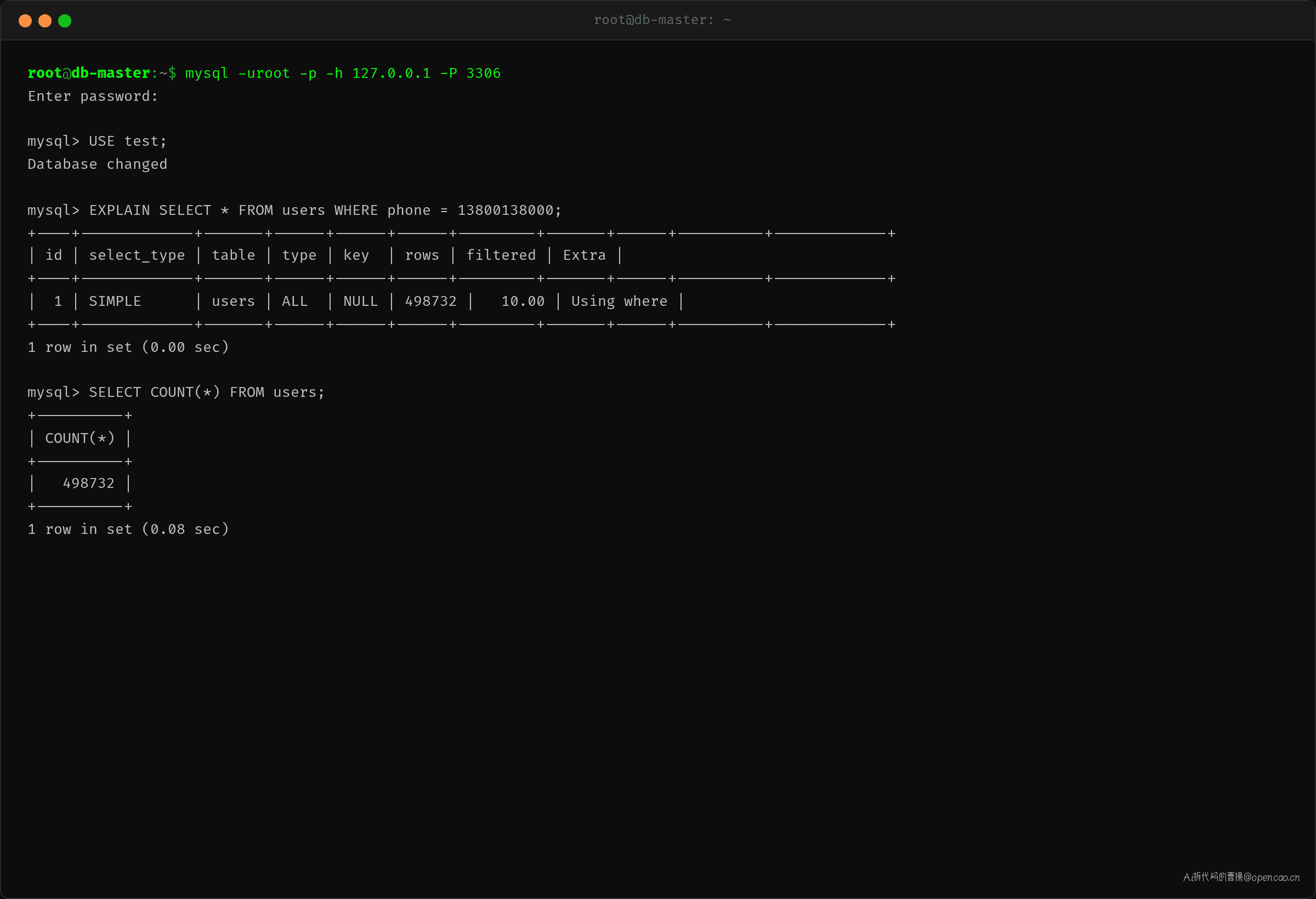Click the red close window button
Viewport: 1316px width, 899px height.
coord(25,21)
